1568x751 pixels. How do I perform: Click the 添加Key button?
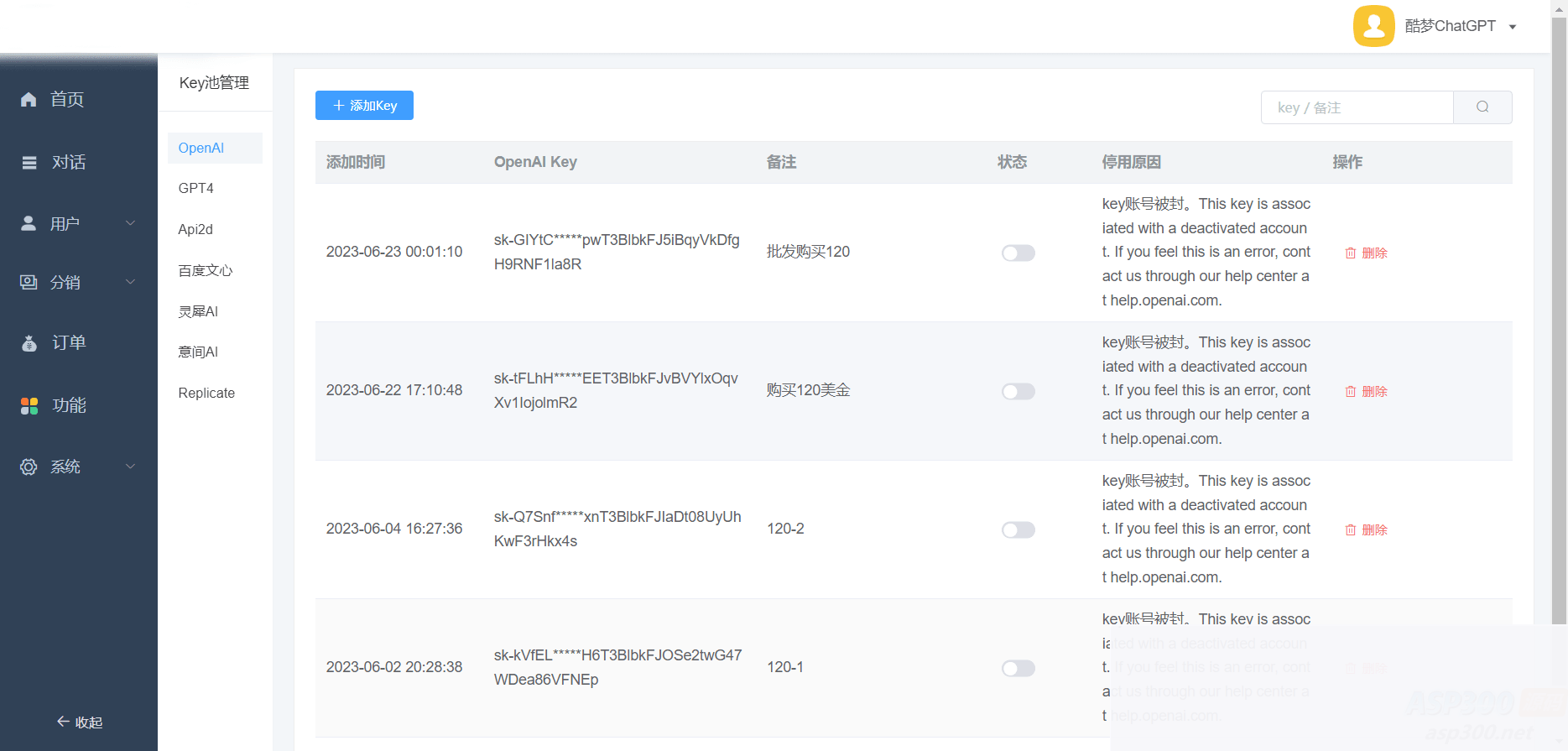[x=364, y=106]
